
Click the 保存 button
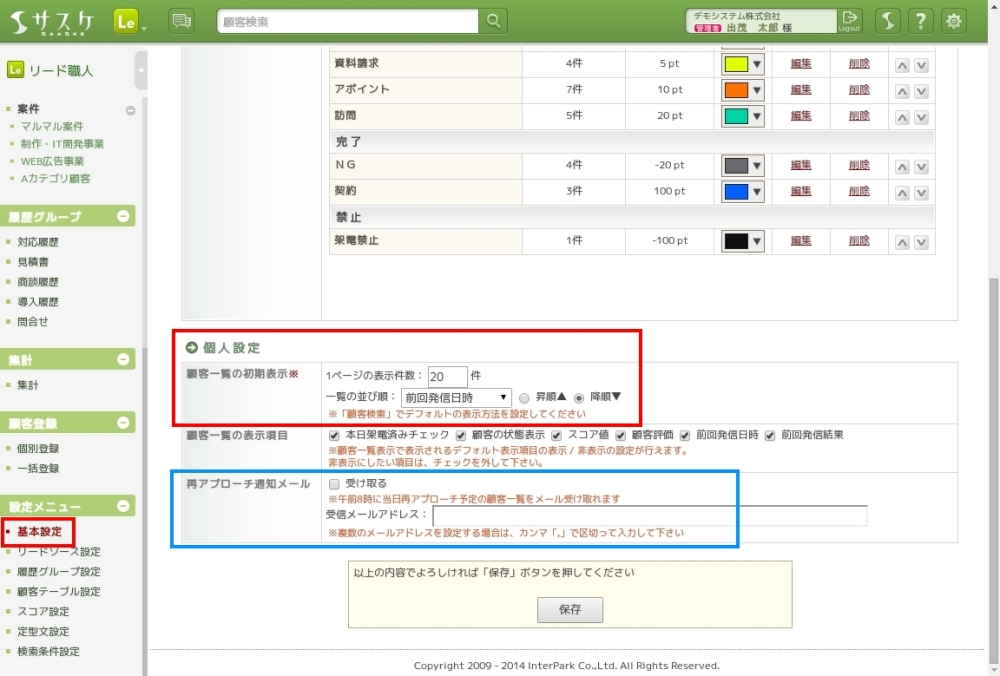coord(570,609)
